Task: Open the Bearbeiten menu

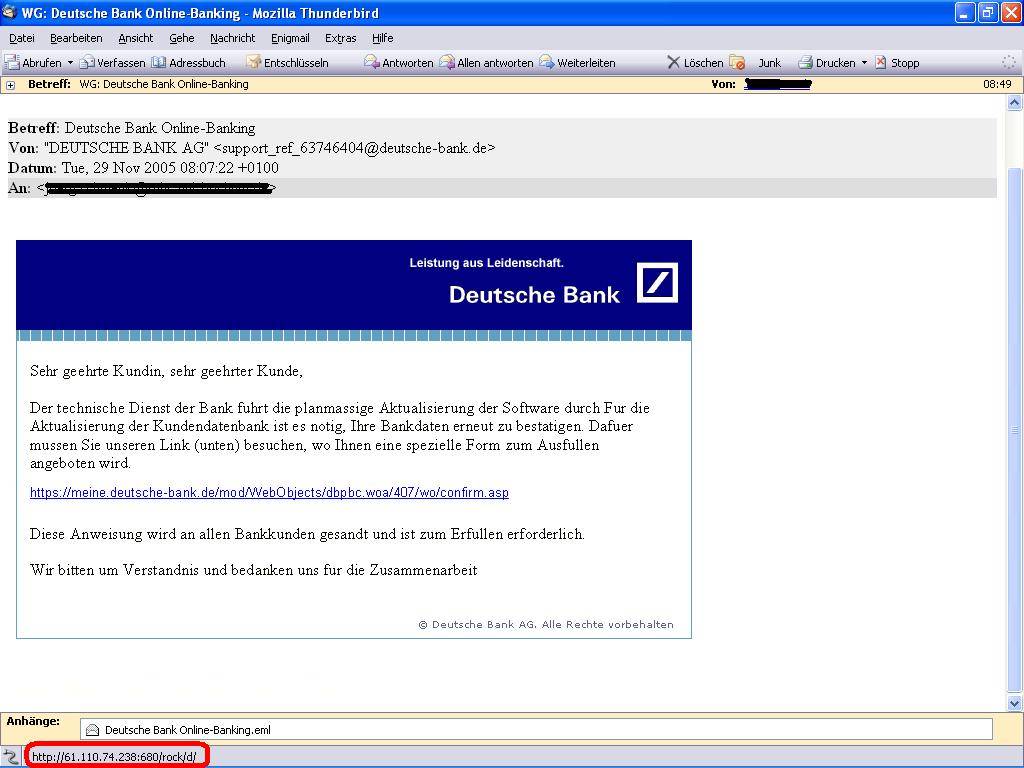Action: [76, 38]
